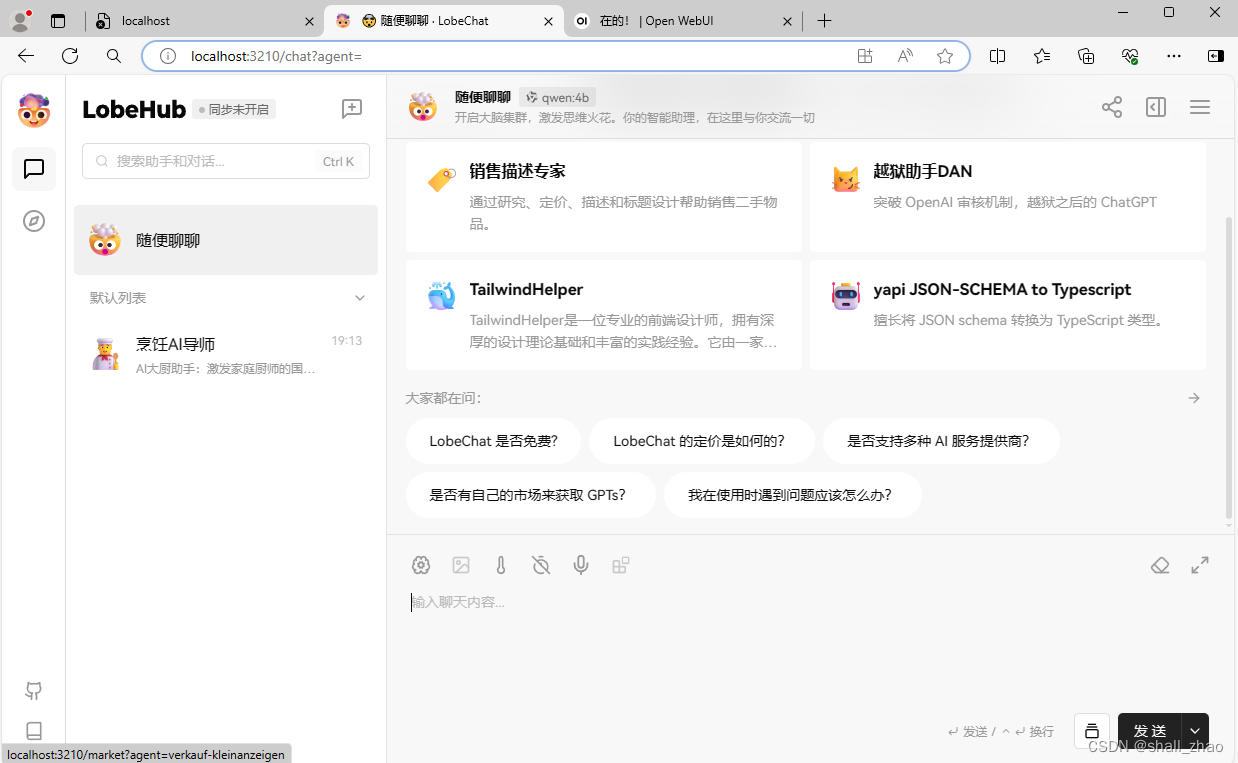Expand chat input to fullscreen
Viewport: 1238px width, 763px height.
point(1200,565)
